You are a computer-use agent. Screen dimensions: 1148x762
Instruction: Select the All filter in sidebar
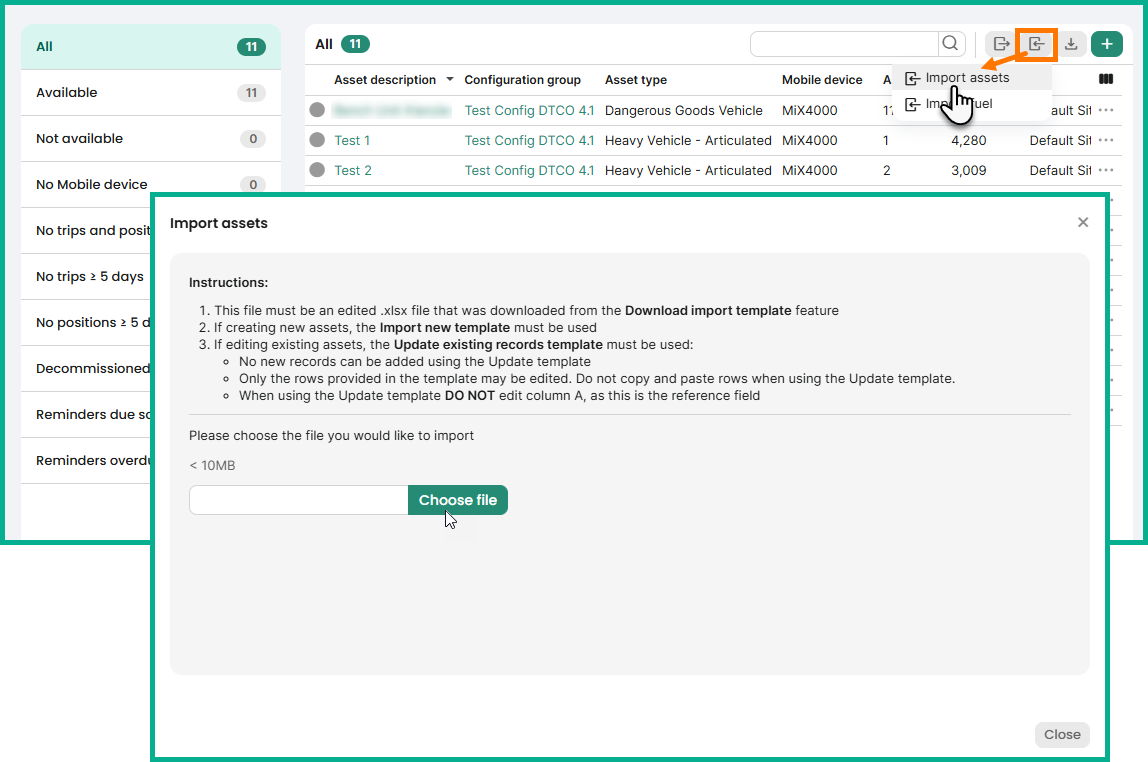click(x=151, y=47)
